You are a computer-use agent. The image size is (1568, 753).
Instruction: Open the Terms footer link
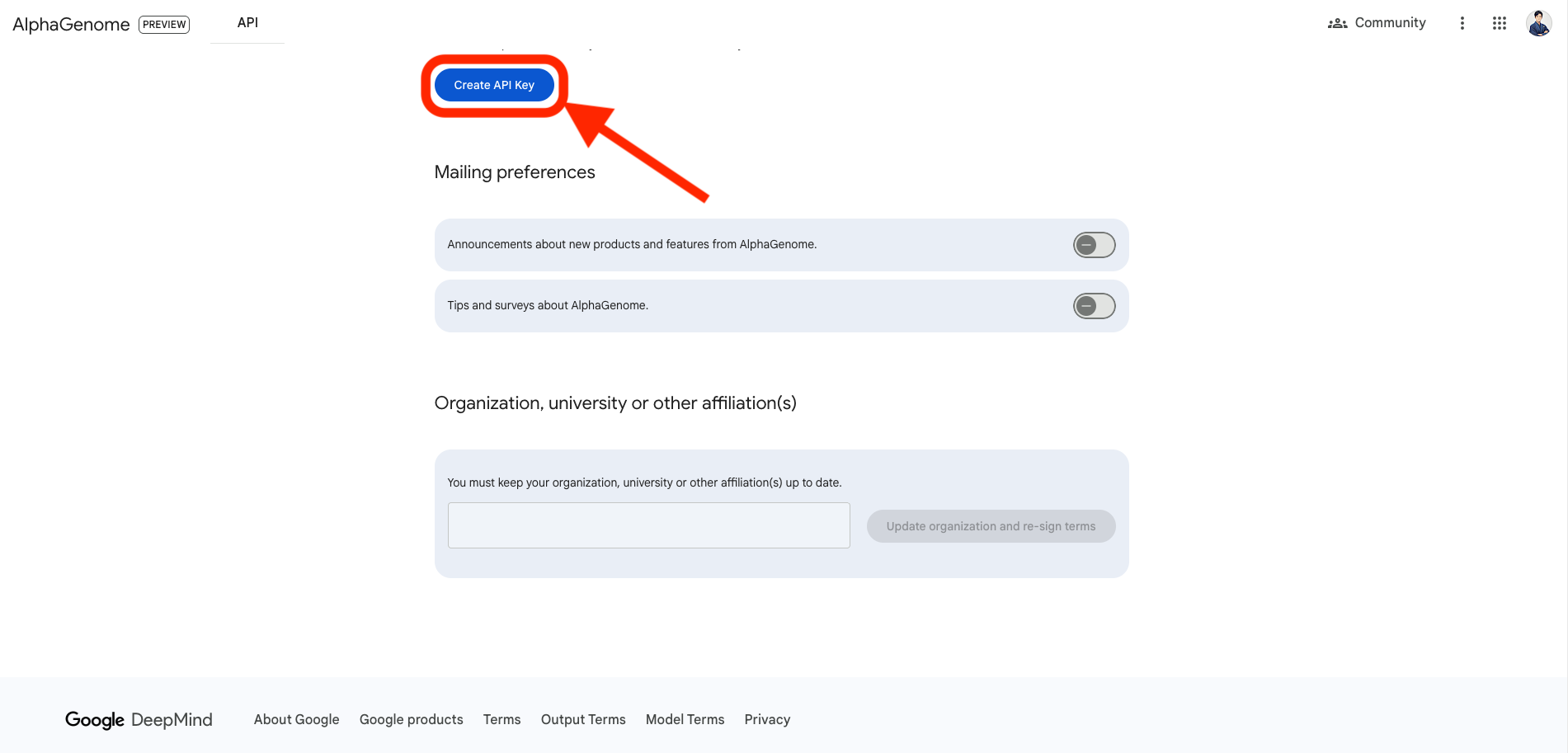501,719
